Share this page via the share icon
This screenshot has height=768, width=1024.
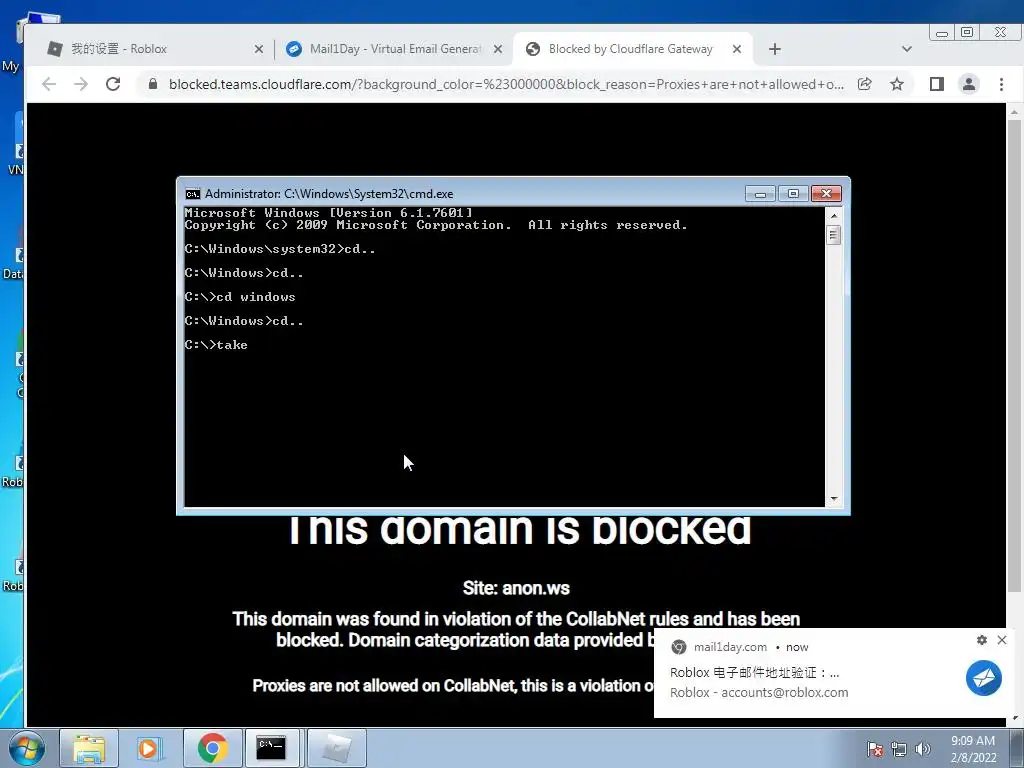pos(865,84)
